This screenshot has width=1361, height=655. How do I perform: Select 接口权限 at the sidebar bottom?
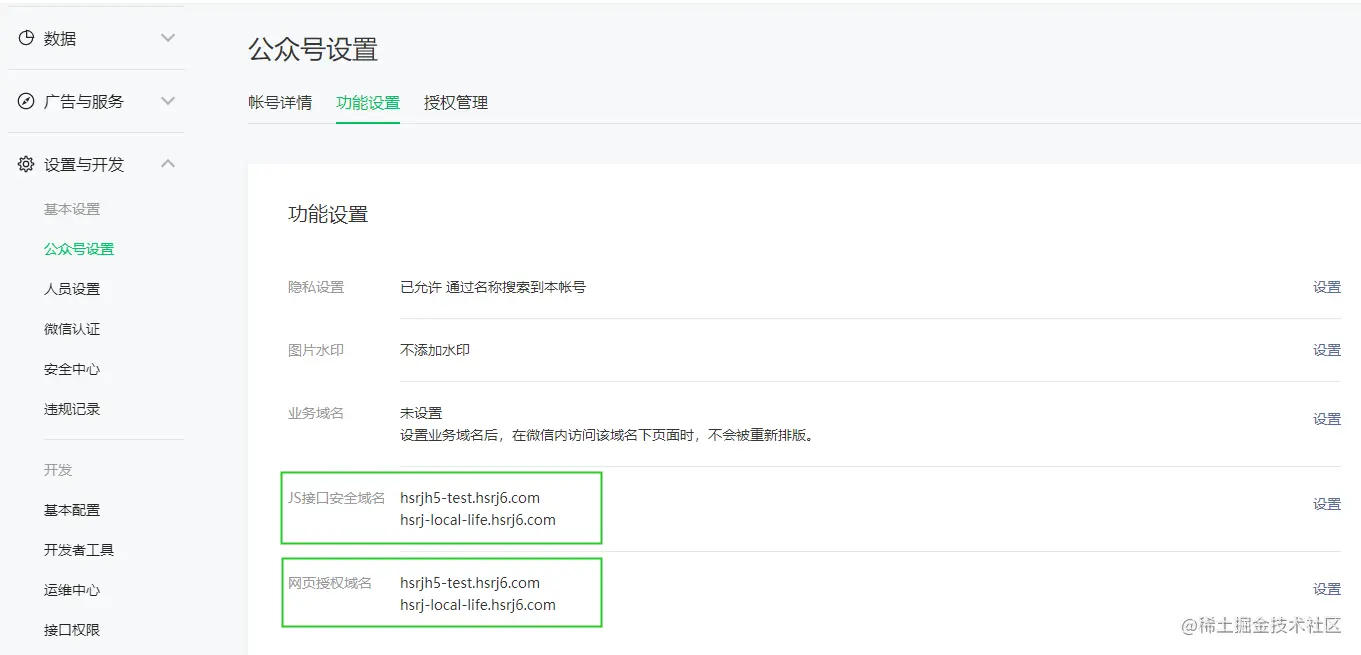click(71, 629)
